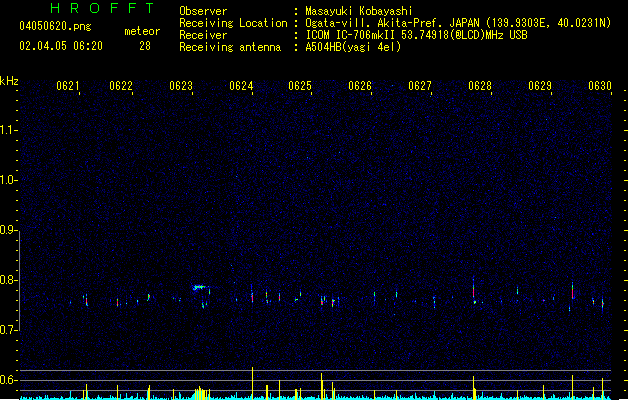Screen dimensions: 629x400
Task: Click the 0626 time marker
Action: (360, 86)
